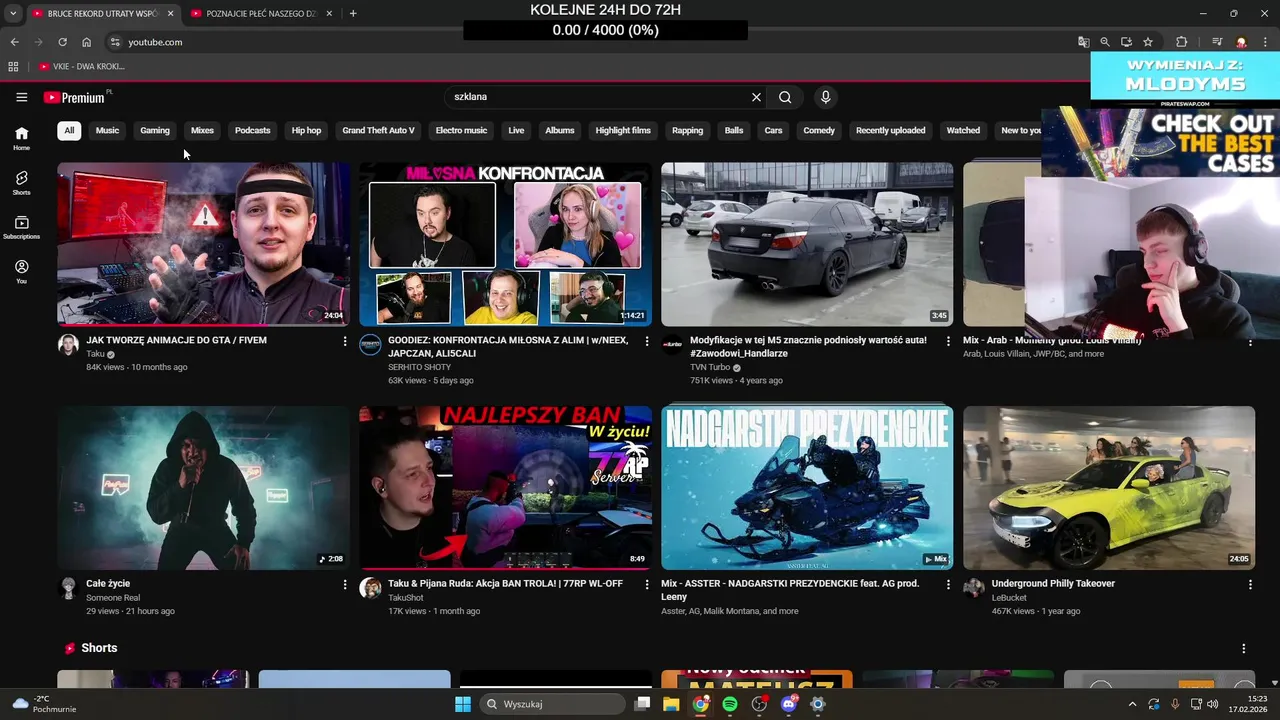Open options for Modyfikacje M5 video
1280x720 pixels.
pyautogui.click(x=949, y=341)
